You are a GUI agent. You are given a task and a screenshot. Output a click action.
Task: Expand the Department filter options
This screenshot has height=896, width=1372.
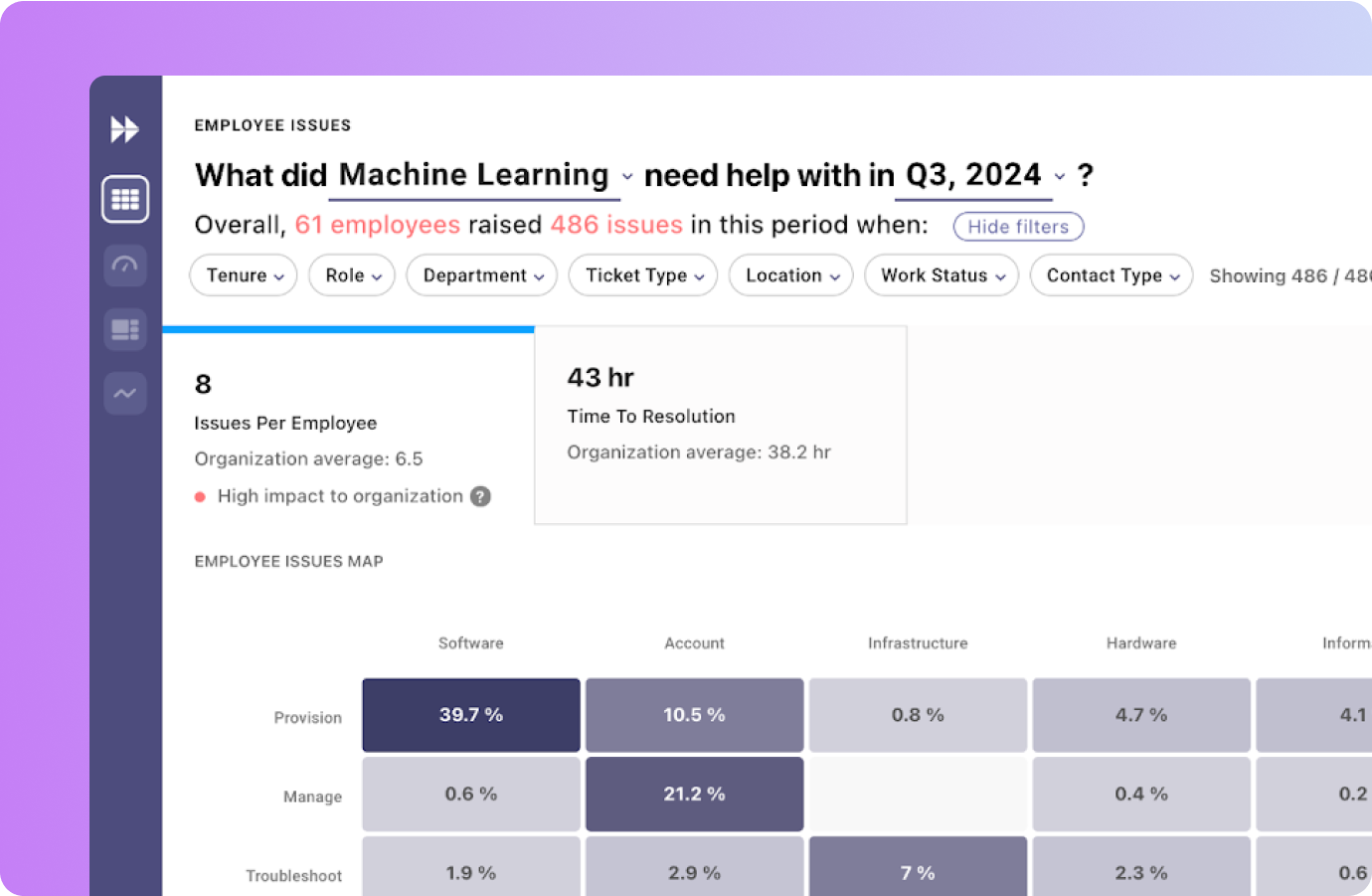[x=481, y=275]
